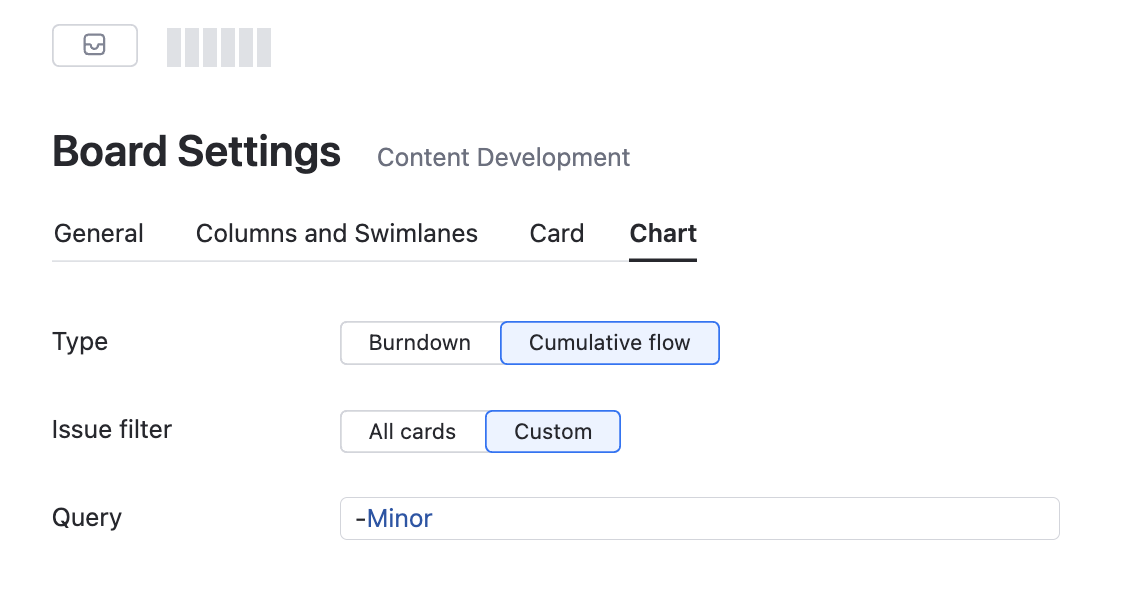Image resolution: width=1128 pixels, height=592 pixels.
Task: Click the Issue filter setting label
Action: pyautogui.click(x=112, y=430)
